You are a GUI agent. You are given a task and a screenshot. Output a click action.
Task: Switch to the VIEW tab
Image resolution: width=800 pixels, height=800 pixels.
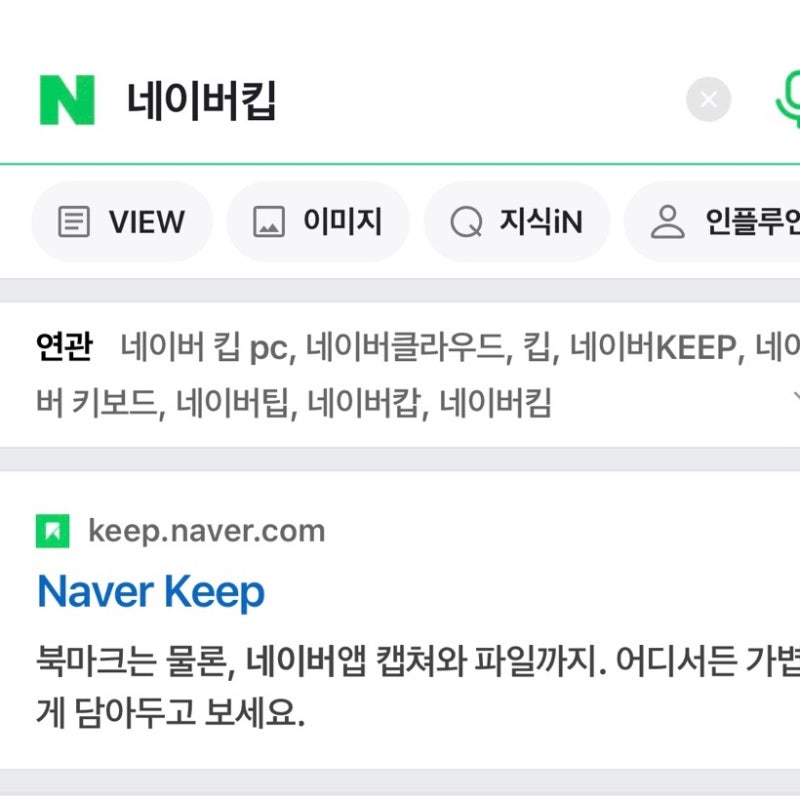point(121,221)
